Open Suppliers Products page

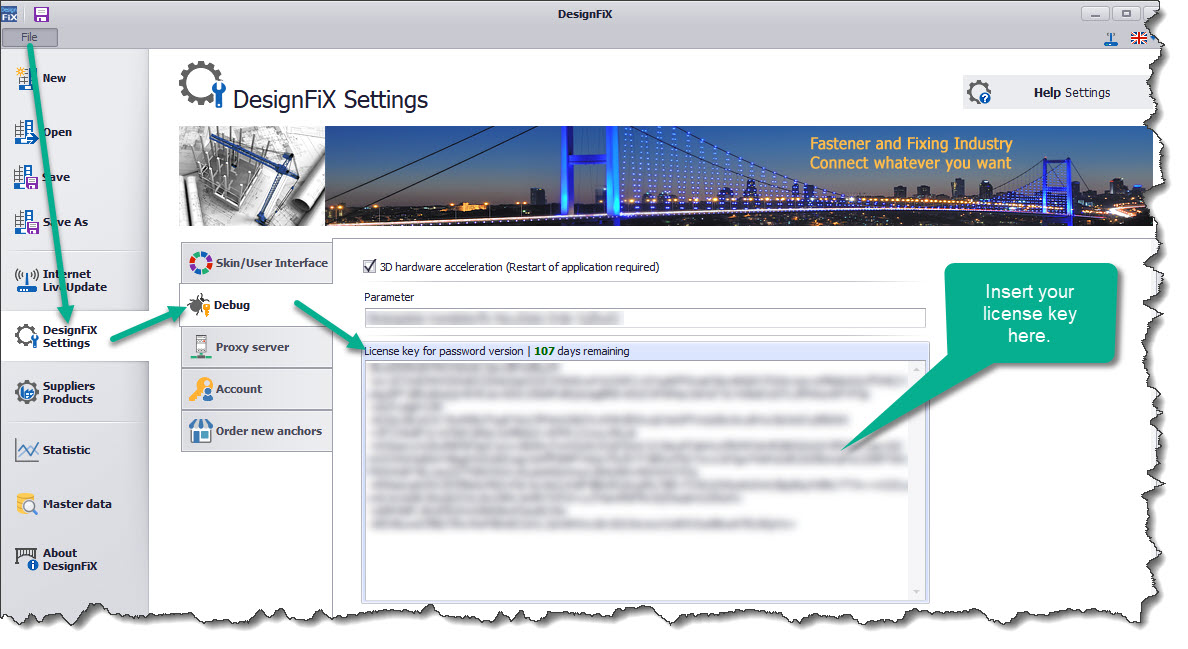coord(68,392)
